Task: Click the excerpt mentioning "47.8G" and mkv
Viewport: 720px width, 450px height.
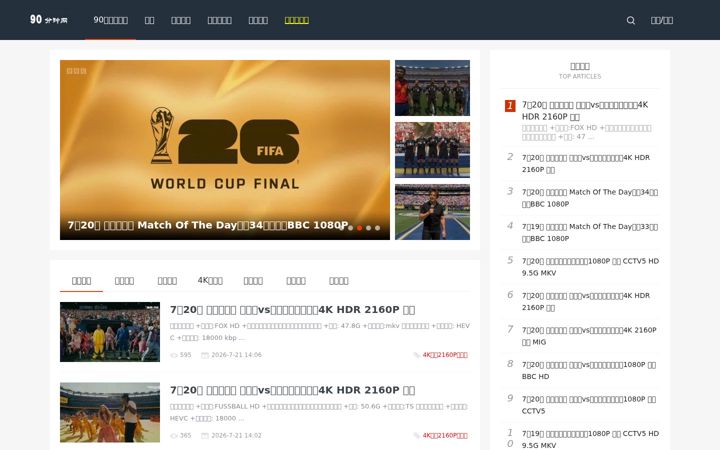Action: (320, 332)
